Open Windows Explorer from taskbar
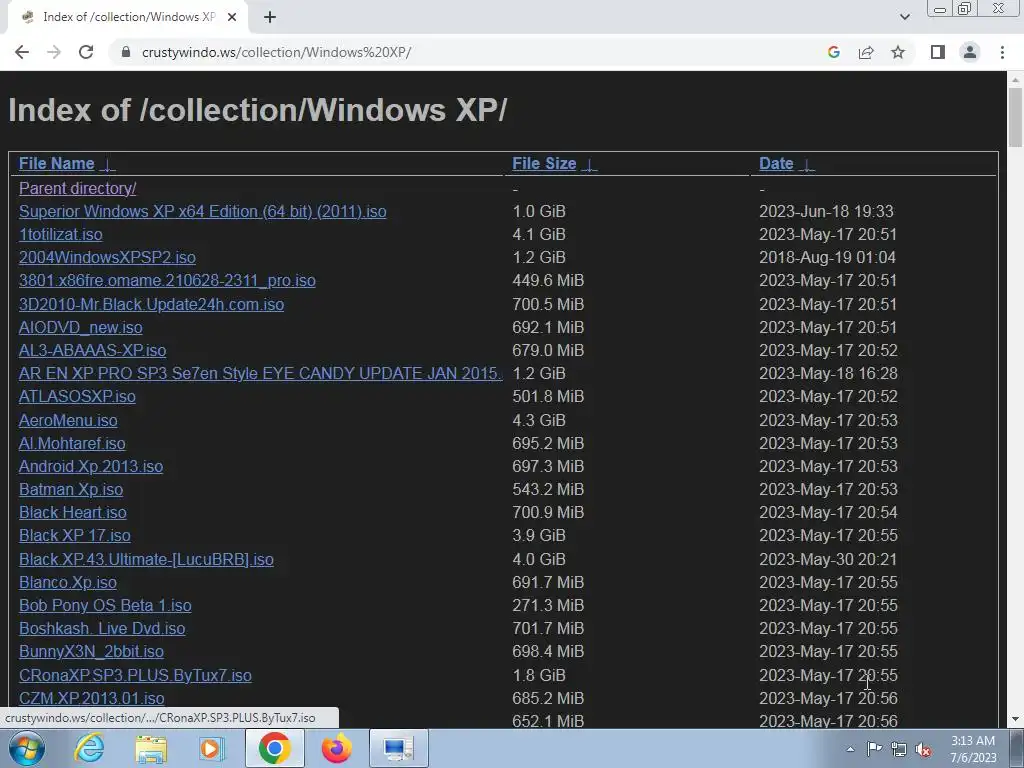Viewport: 1024px width, 768px height. tap(151, 748)
